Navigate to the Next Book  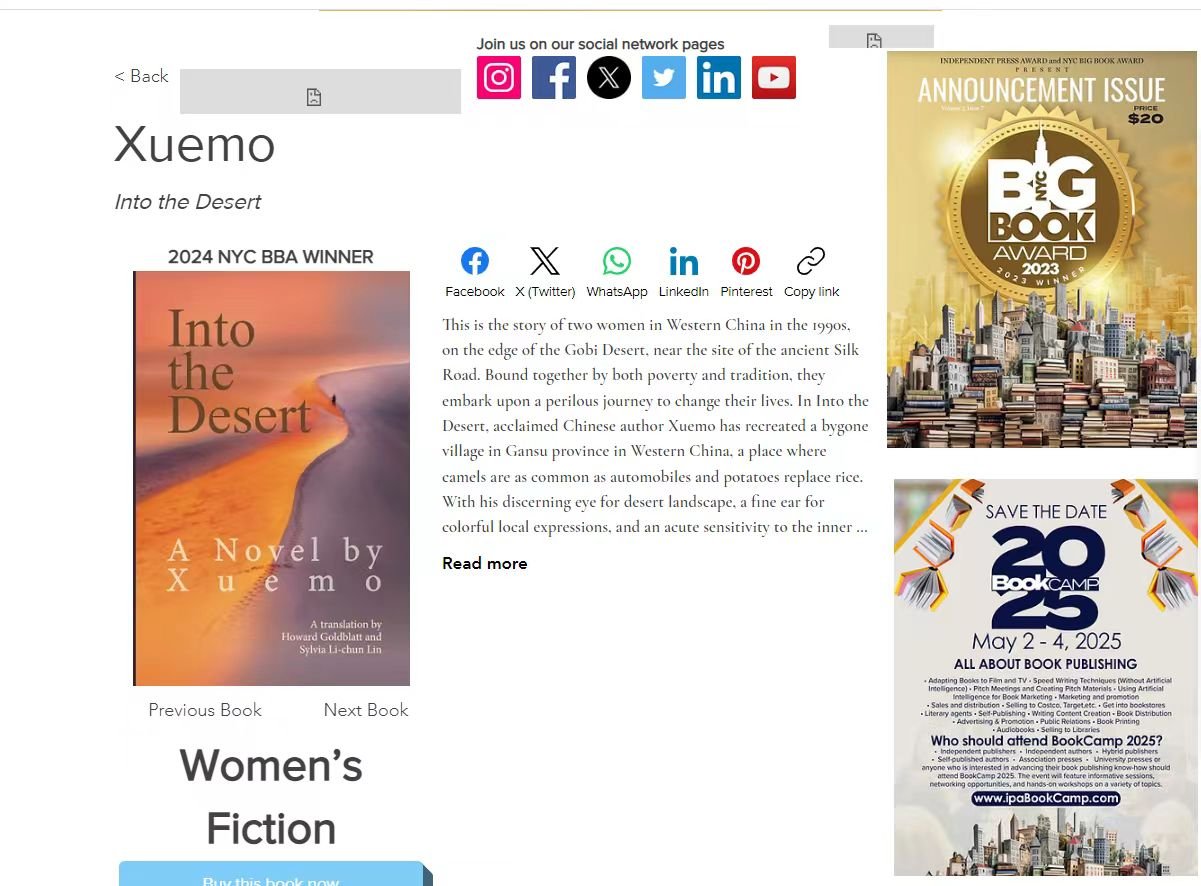[x=366, y=710]
